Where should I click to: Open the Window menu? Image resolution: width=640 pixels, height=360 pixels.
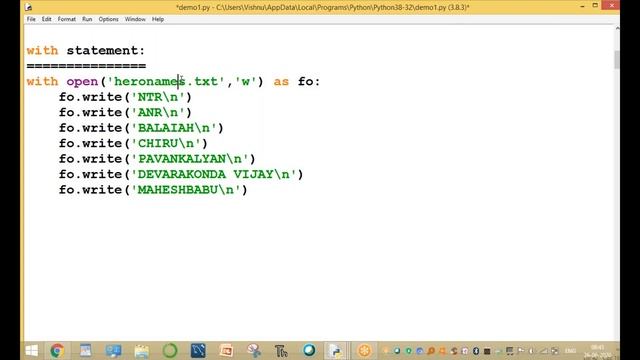coord(135,19)
